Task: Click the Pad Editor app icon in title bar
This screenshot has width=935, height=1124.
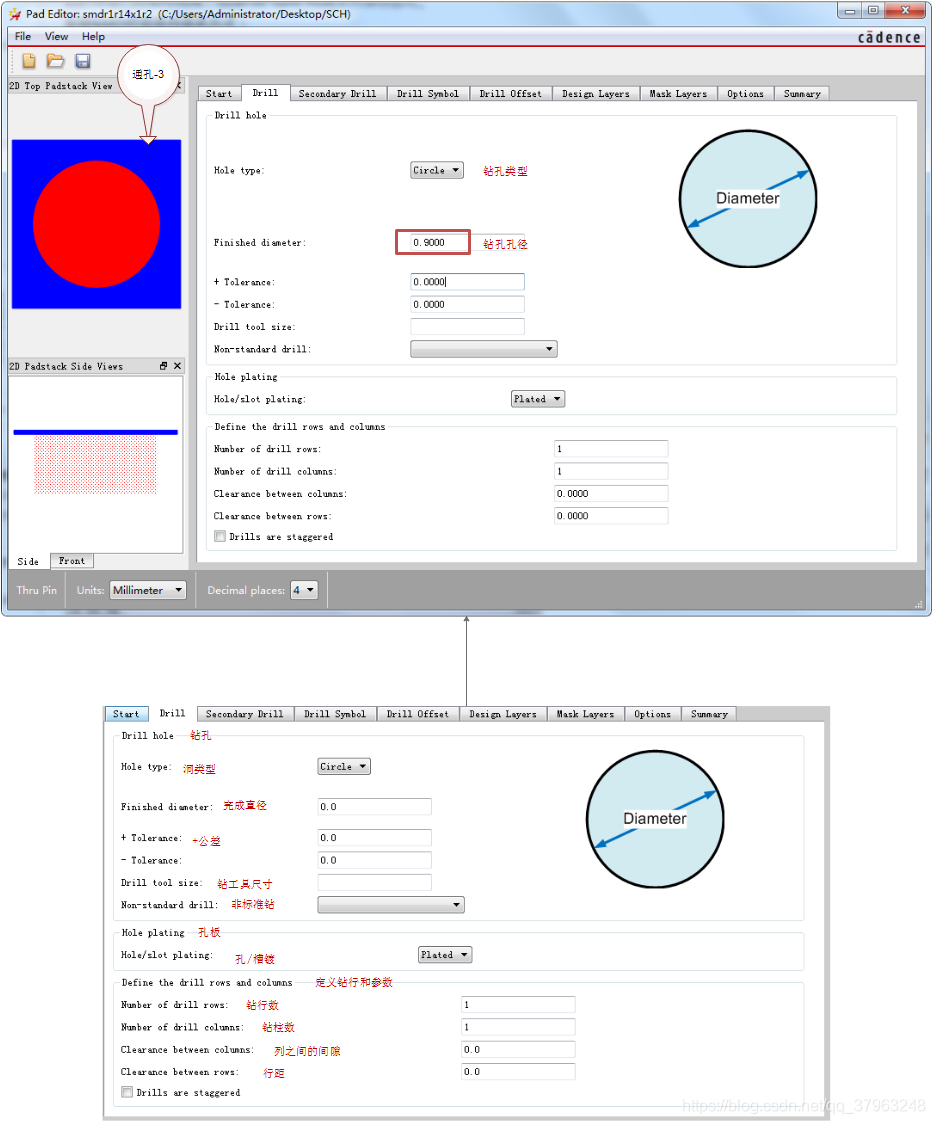Action: (x=14, y=14)
